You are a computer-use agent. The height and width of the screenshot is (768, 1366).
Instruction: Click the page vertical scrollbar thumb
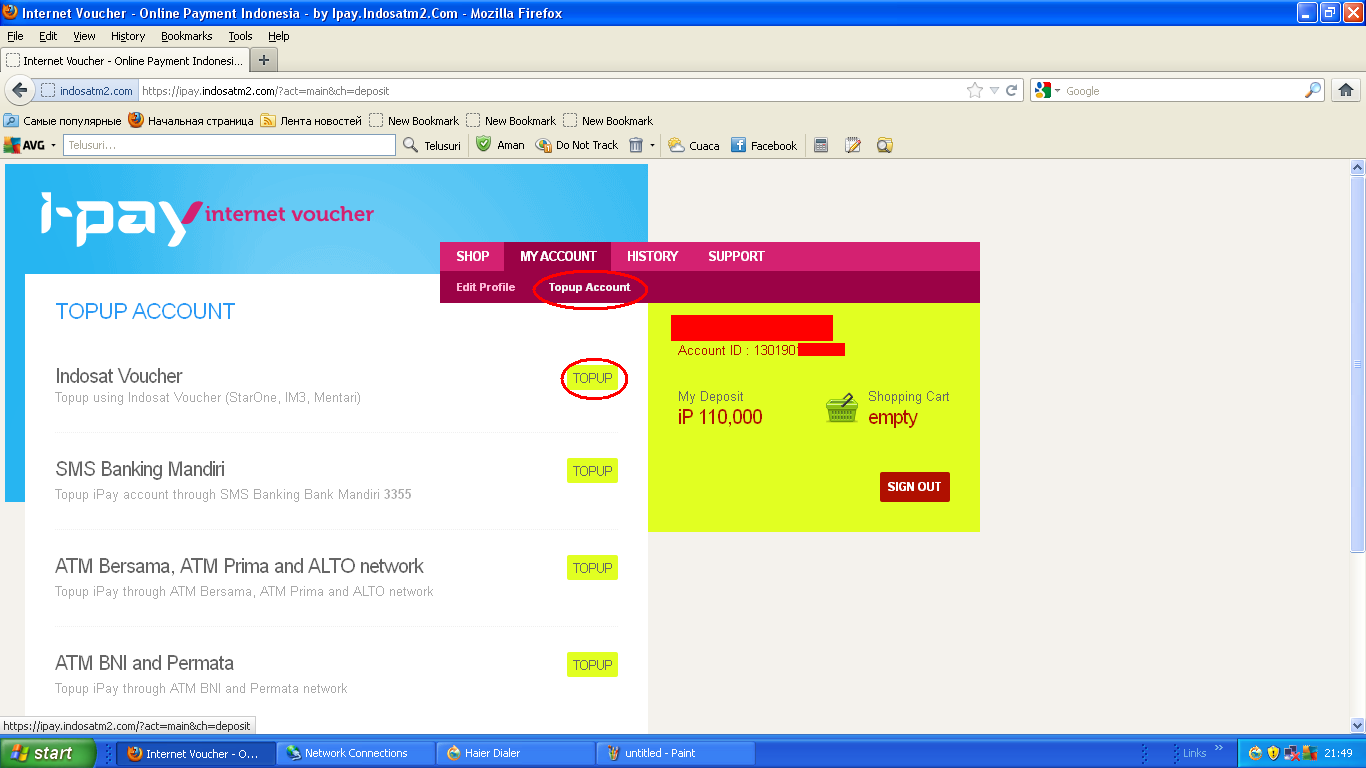[x=1357, y=364]
